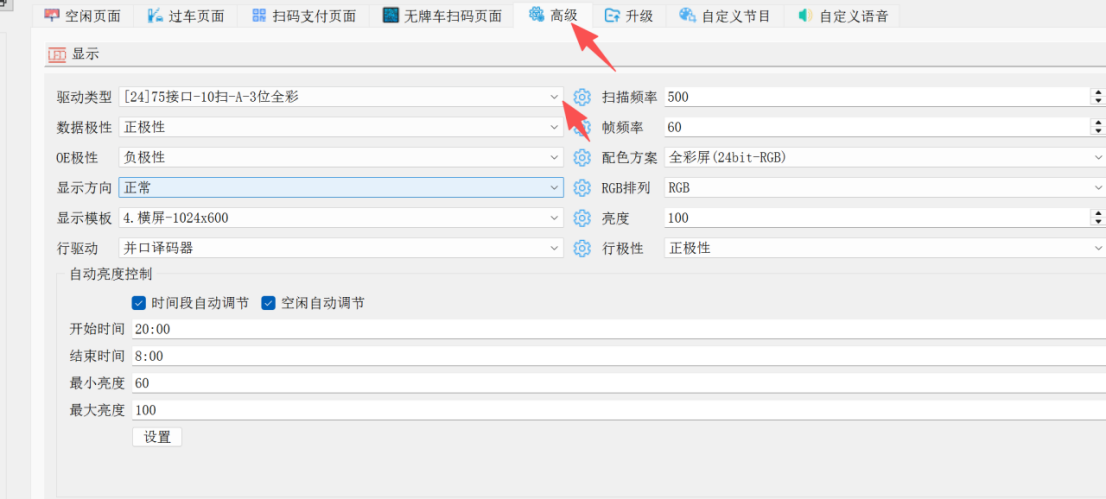Image resolution: width=1106 pixels, height=499 pixels.
Task: Open the 自定义节目 tab
Action: [x=725, y=16]
